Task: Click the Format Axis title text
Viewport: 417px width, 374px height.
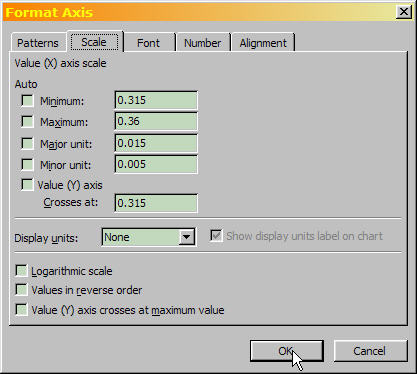Action: pyautogui.click(x=49, y=13)
